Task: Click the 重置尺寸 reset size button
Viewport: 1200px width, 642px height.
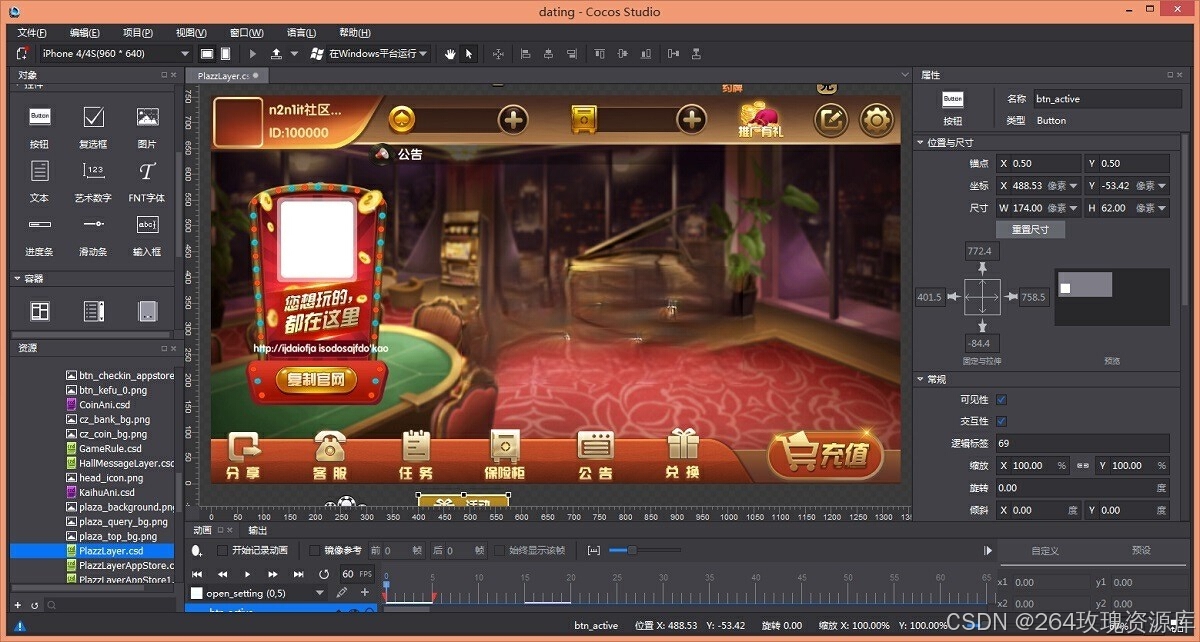Action: coord(1031,229)
